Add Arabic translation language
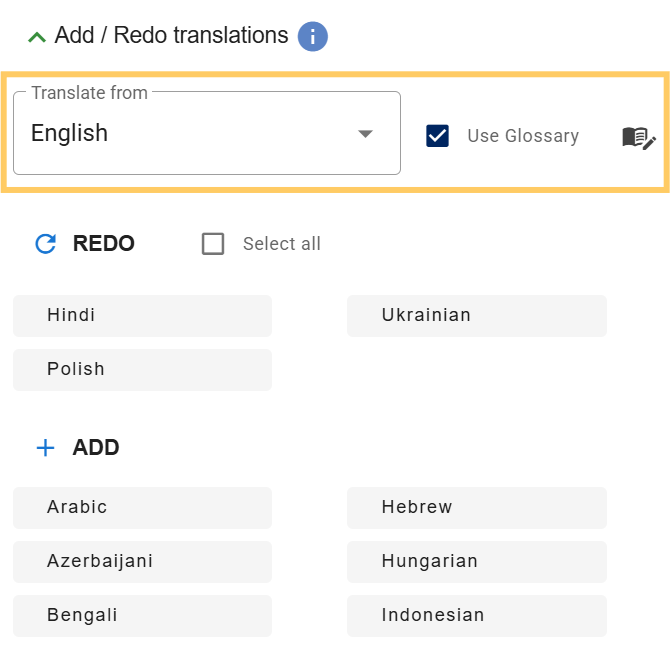The height and width of the screenshot is (646, 670). click(142, 508)
